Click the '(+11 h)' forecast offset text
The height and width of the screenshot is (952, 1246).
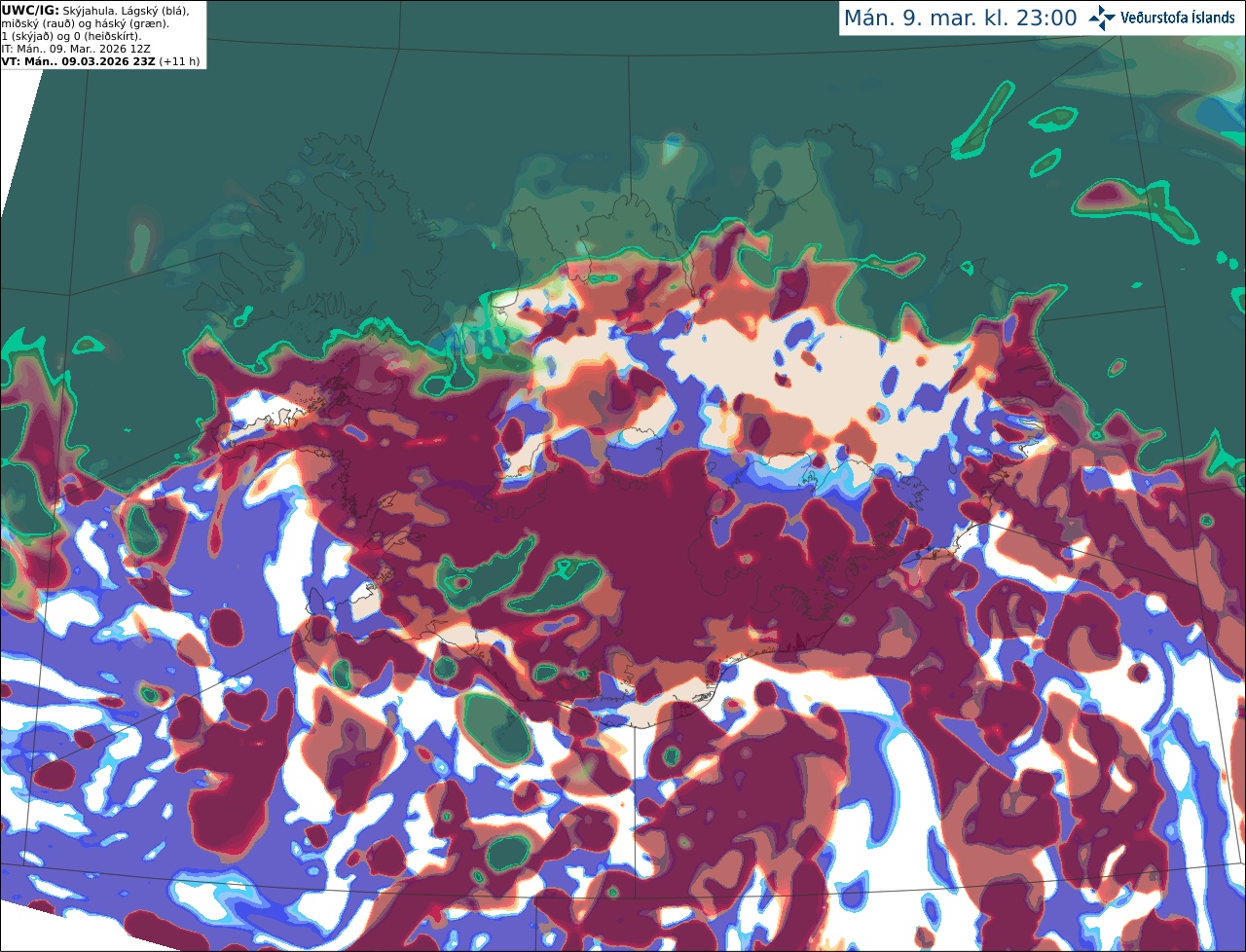[x=180, y=61]
